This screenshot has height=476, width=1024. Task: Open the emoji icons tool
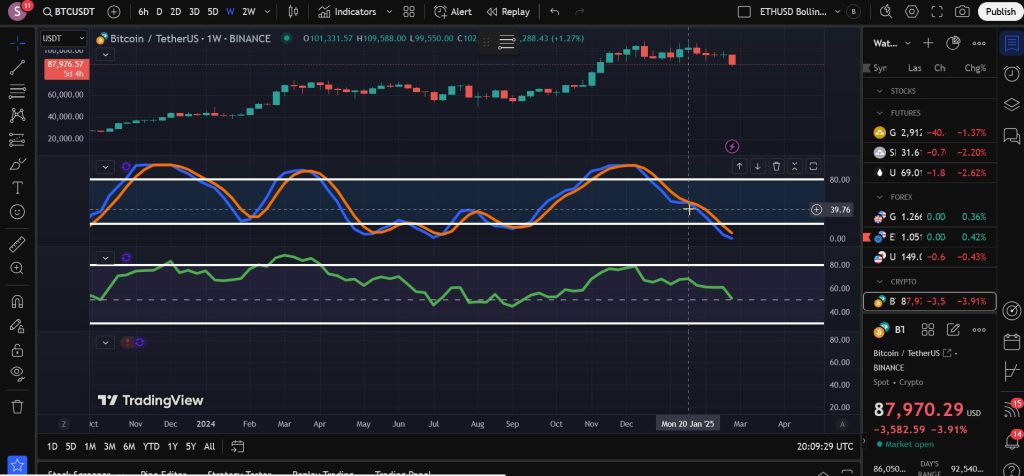18,212
